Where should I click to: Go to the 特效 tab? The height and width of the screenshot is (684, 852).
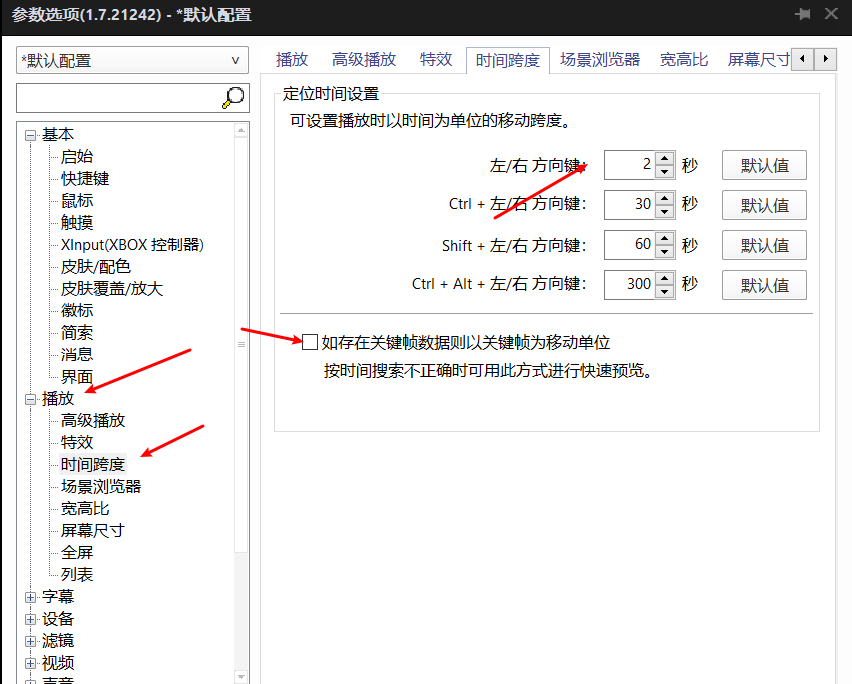coord(436,59)
